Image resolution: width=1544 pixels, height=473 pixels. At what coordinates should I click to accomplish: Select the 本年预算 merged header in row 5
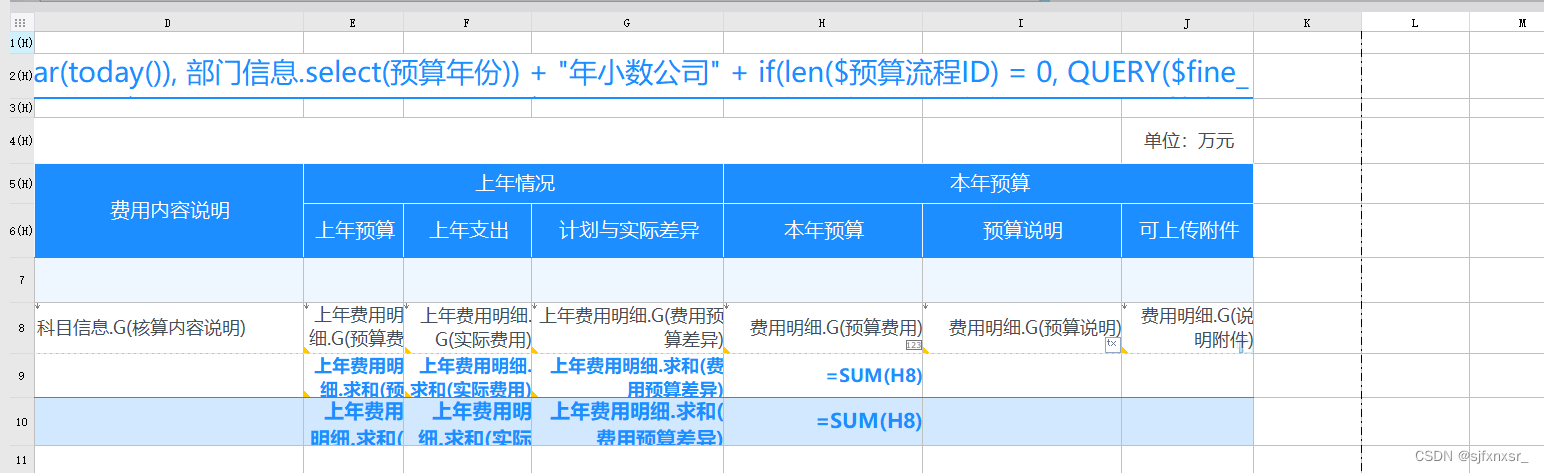pyautogui.click(x=988, y=184)
